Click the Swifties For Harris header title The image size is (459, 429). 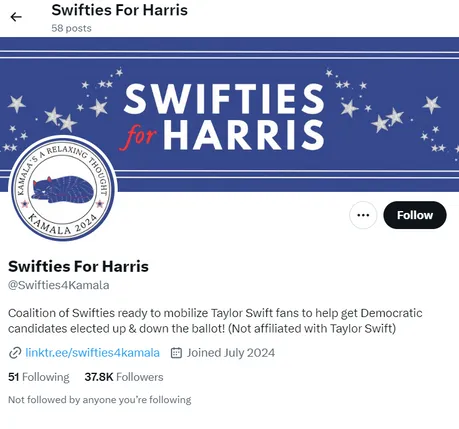pos(119,10)
